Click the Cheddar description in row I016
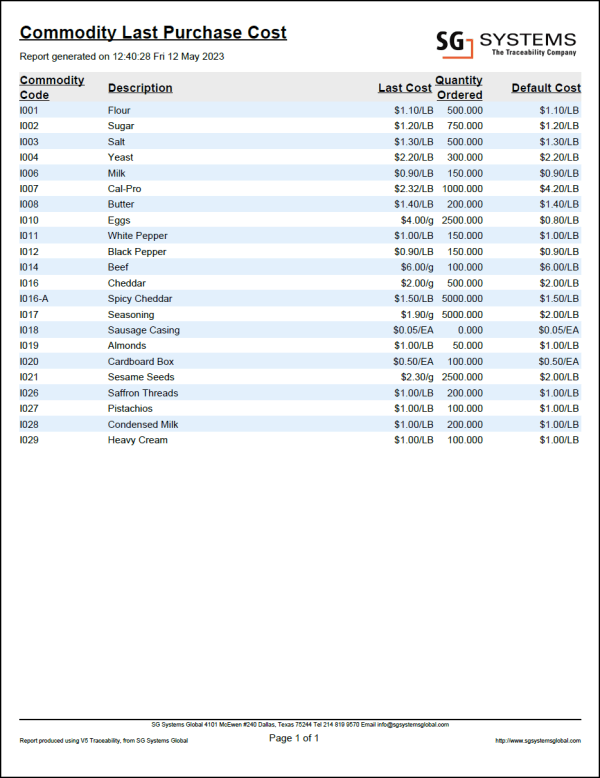600x778 pixels. tap(127, 283)
